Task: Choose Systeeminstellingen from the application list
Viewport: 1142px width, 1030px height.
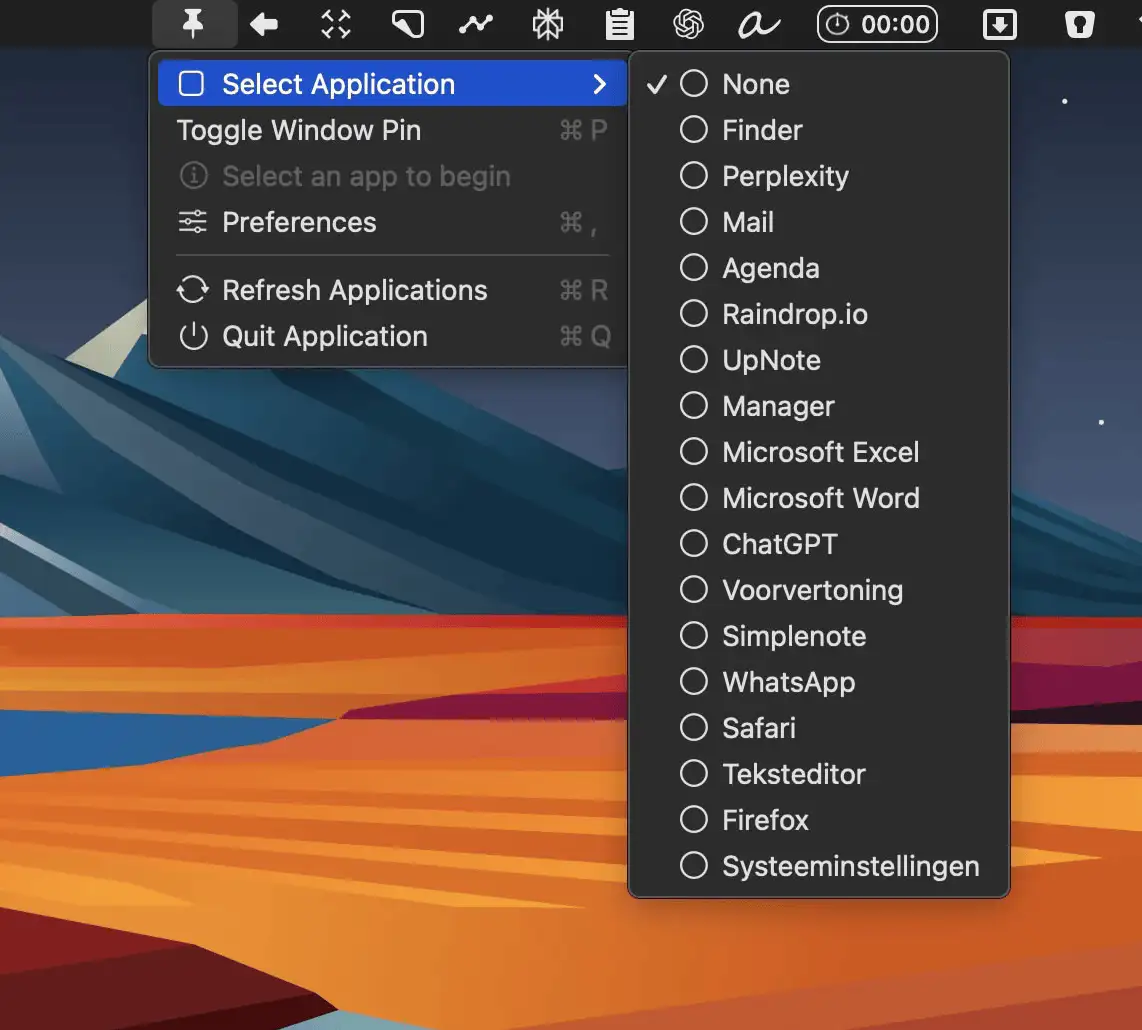Action: pos(819,865)
